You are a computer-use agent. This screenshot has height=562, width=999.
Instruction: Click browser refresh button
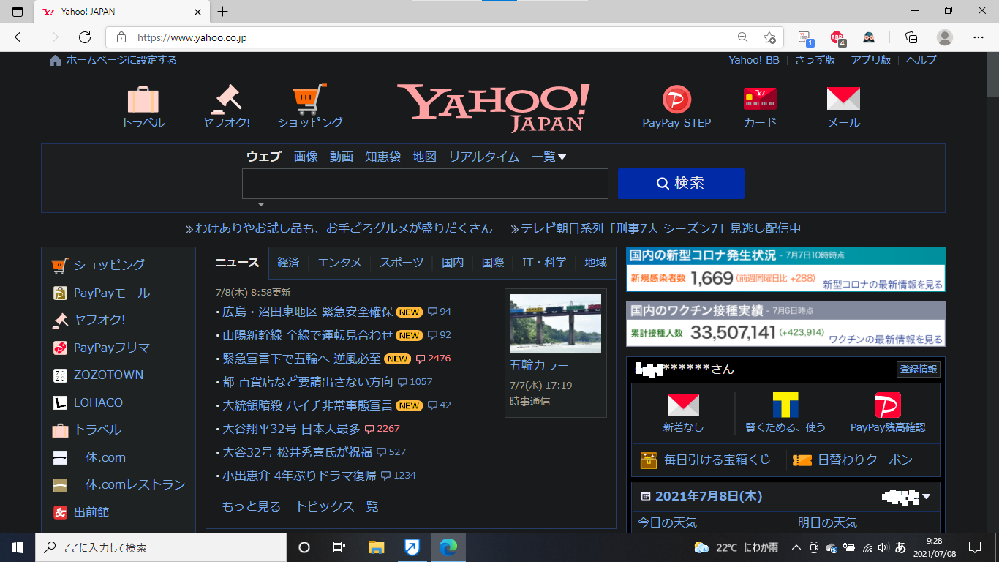click(85, 38)
